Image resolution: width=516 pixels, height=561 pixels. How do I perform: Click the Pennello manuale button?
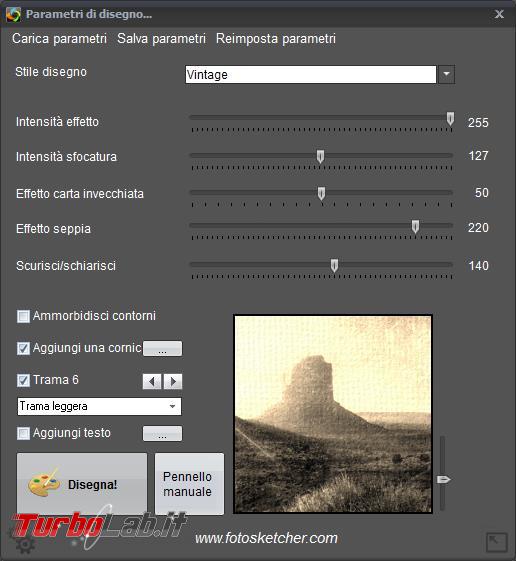pos(189,484)
